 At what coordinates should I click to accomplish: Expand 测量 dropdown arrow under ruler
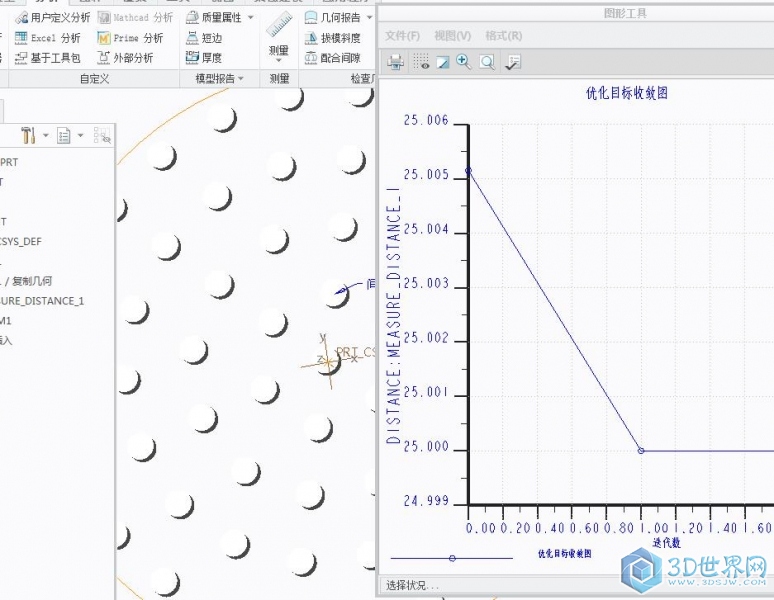279,60
